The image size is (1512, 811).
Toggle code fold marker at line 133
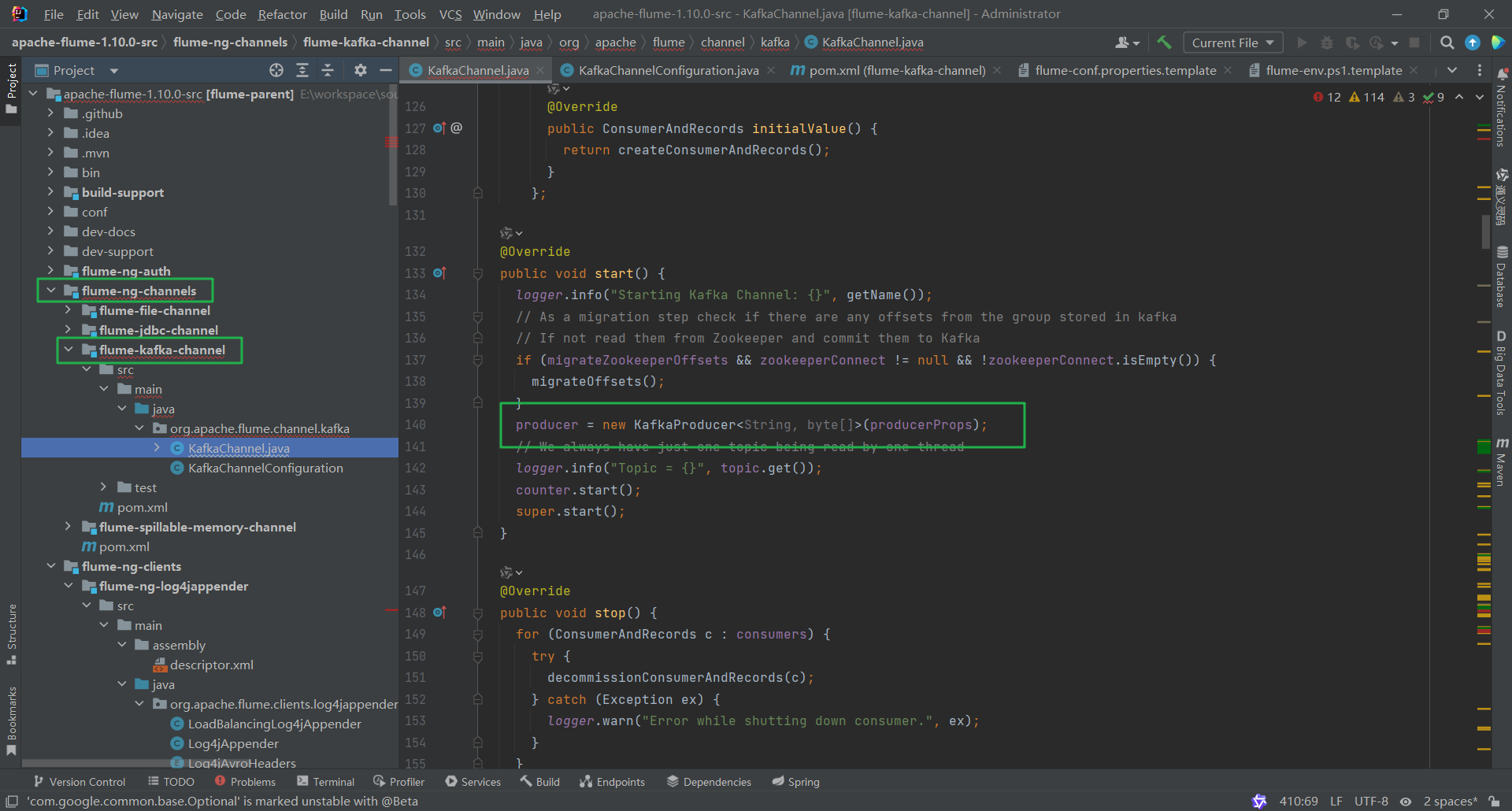coord(477,273)
